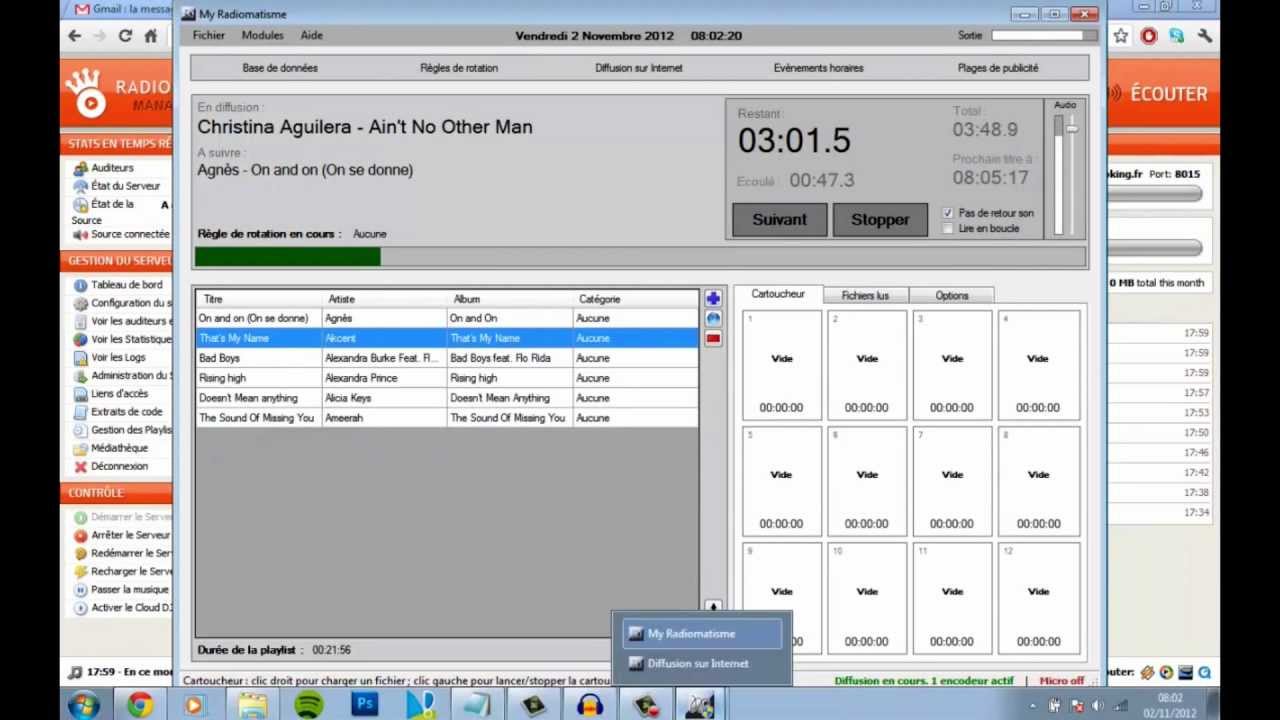The width and height of the screenshot is (1280, 720).
Task: Click cartridge slot 8
Action: coord(1038,481)
